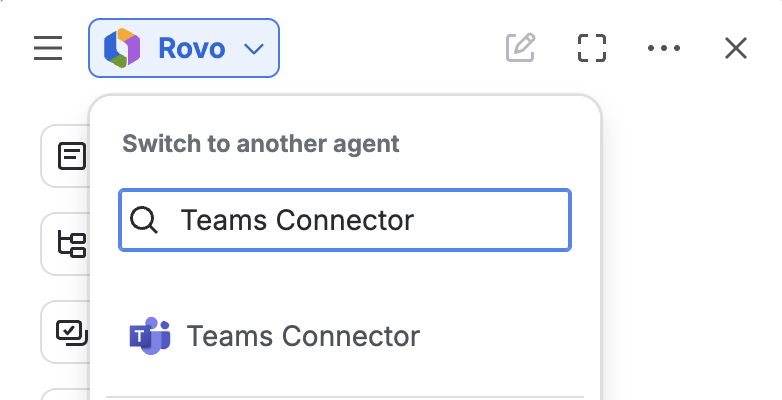
Task: Select the hierarchy tree icon card
Action: coord(65,244)
